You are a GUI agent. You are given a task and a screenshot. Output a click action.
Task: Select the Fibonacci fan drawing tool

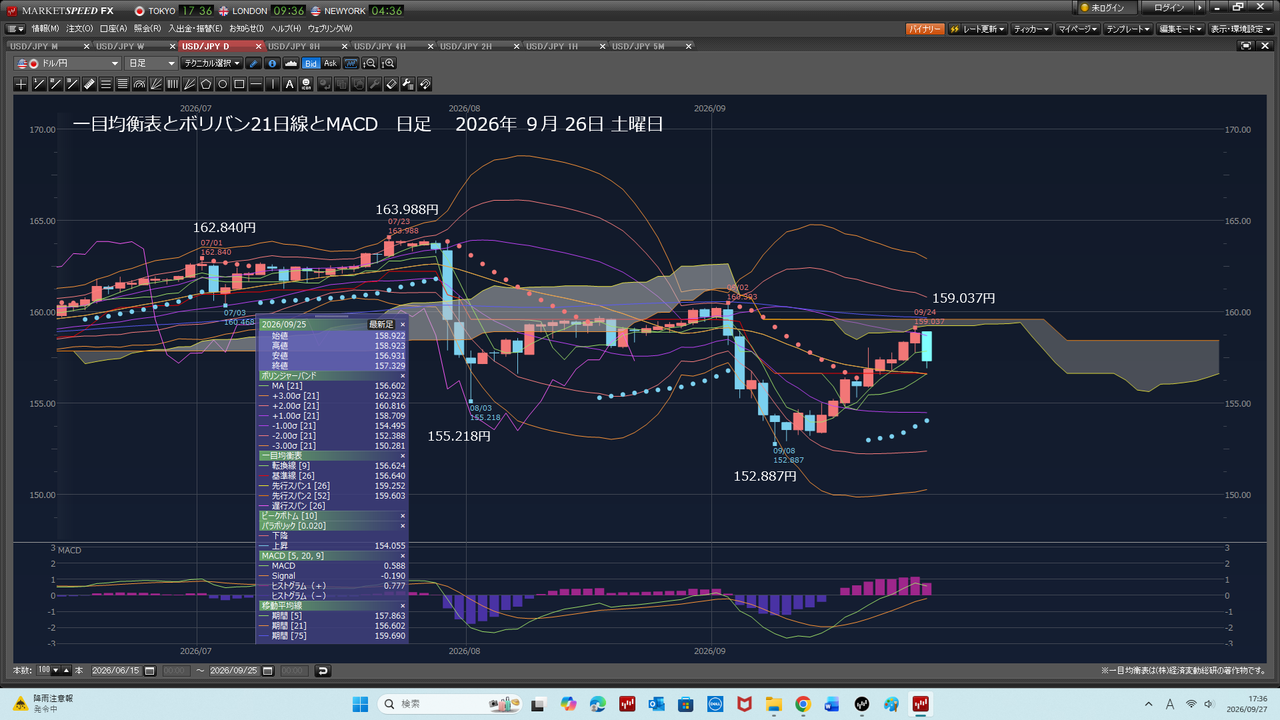click(156, 84)
